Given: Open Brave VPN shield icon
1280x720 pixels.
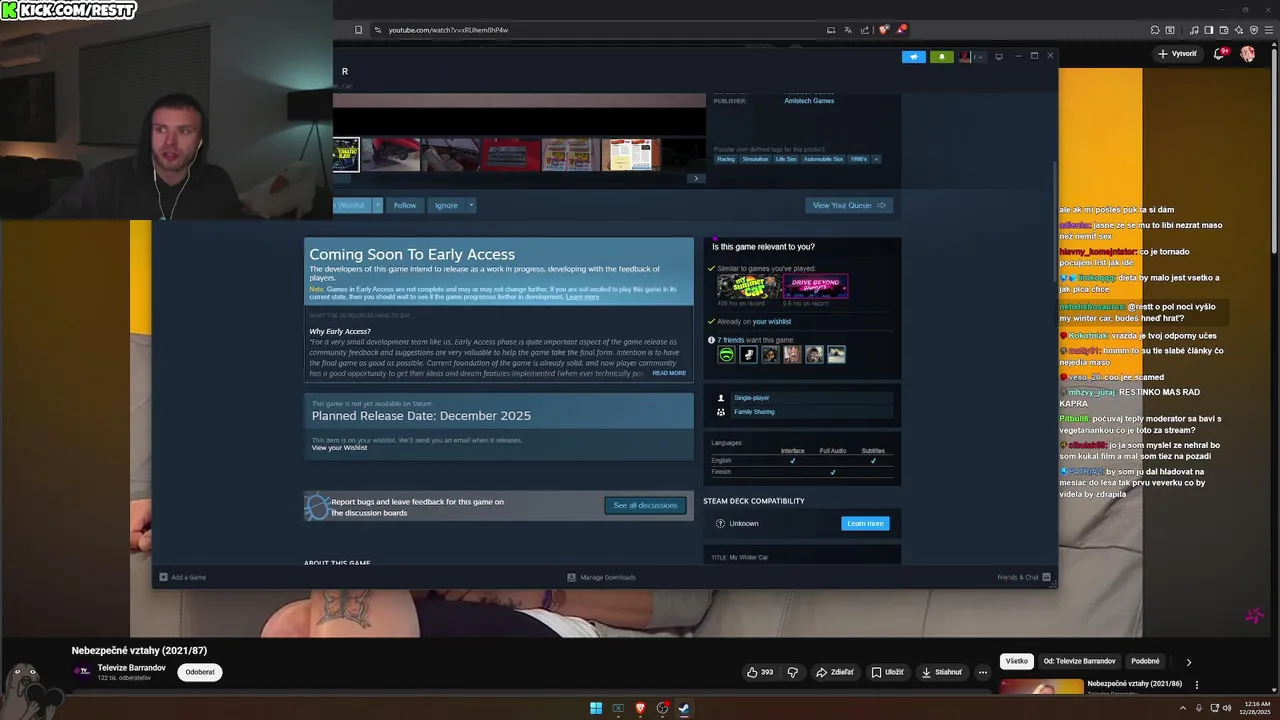Looking at the screenshot, I should click(x=1254, y=30).
